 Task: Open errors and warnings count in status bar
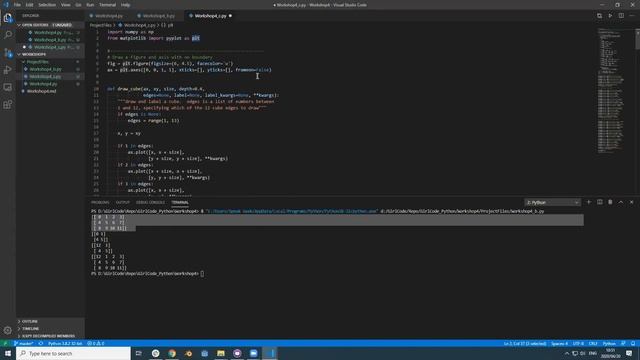click(x=96, y=344)
